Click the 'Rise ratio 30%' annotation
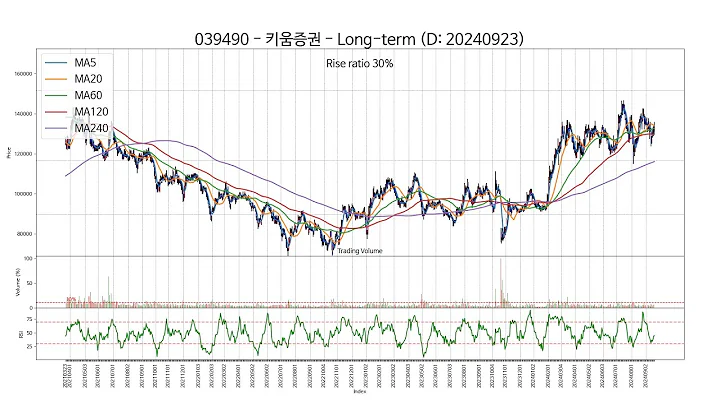The height and width of the screenshot is (404, 720). 360,63
